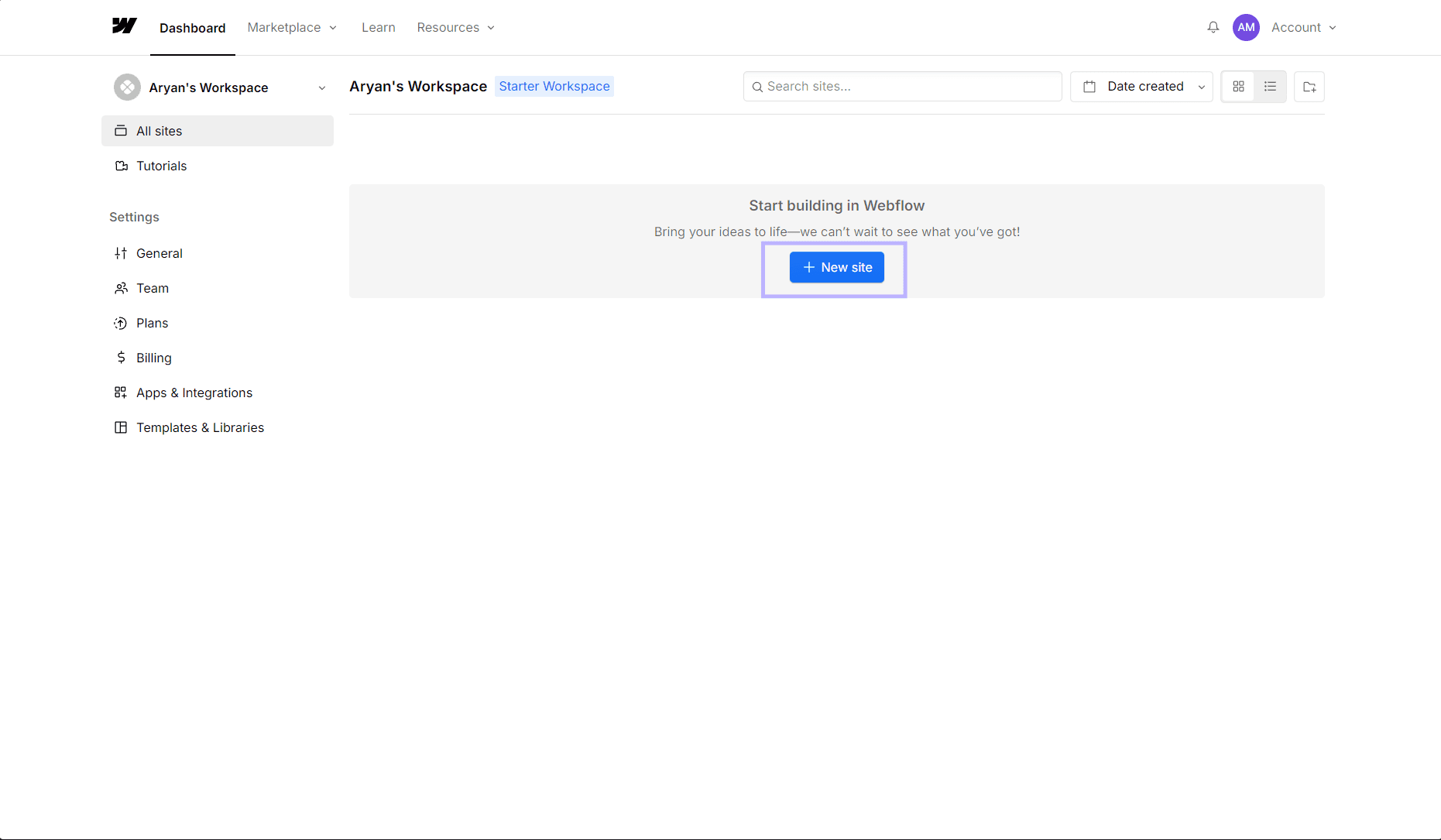Open Billing settings
Viewport: 1441px width, 840px height.
[x=218, y=358]
